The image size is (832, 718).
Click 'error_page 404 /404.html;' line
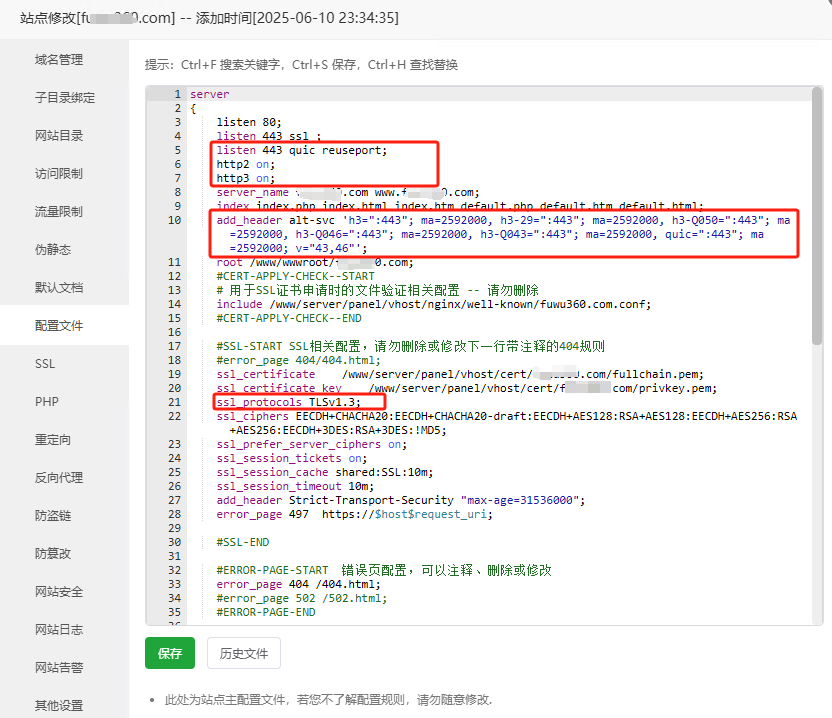pos(298,584)
